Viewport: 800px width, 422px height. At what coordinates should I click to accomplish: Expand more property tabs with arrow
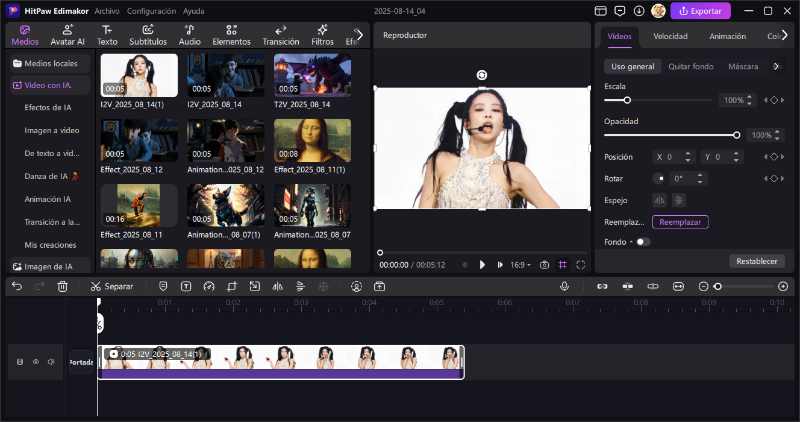point(785,35)
